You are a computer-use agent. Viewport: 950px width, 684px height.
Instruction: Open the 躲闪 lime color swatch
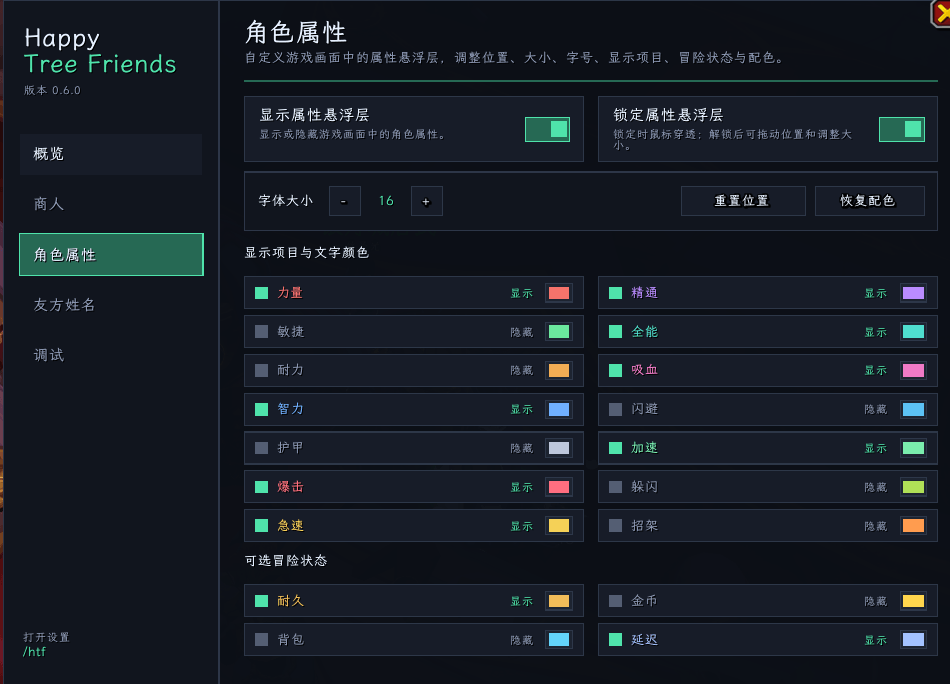pos(913,486)
